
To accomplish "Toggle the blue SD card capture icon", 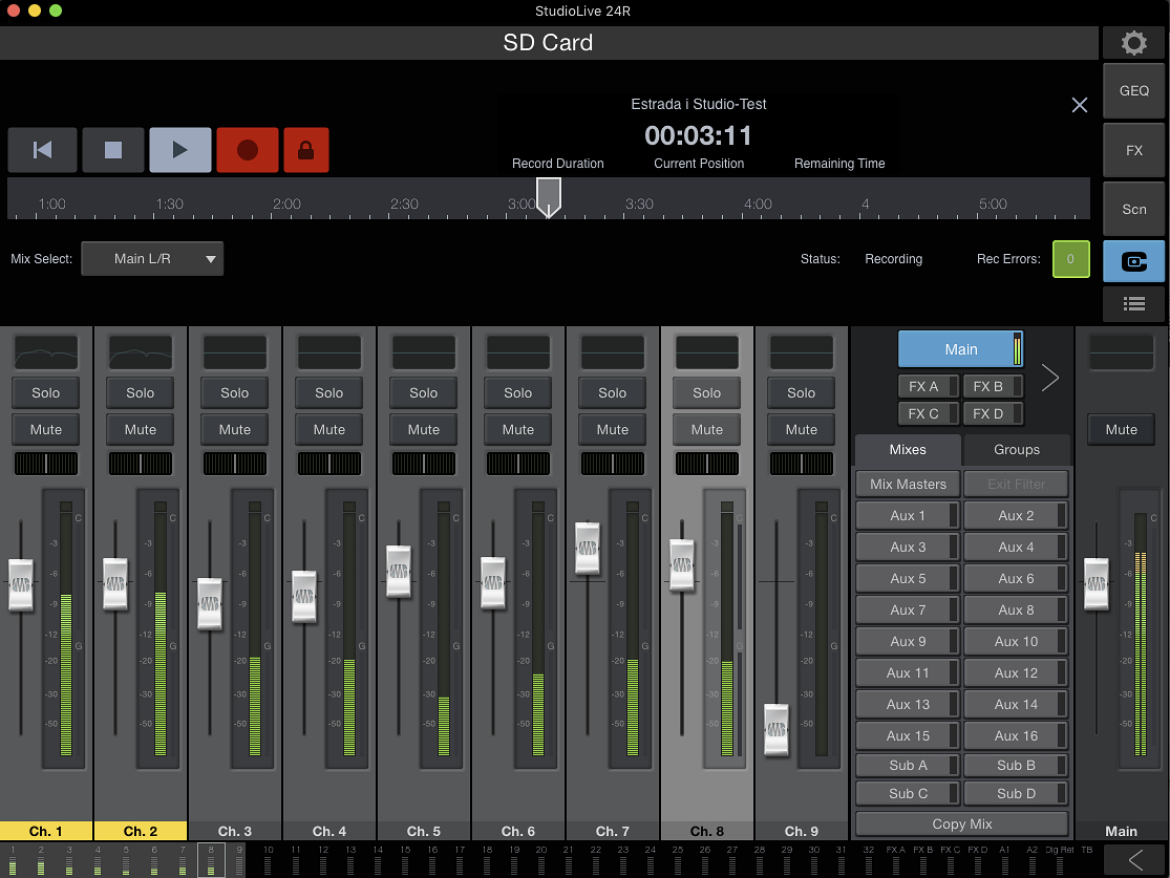I will [1133, 261].
